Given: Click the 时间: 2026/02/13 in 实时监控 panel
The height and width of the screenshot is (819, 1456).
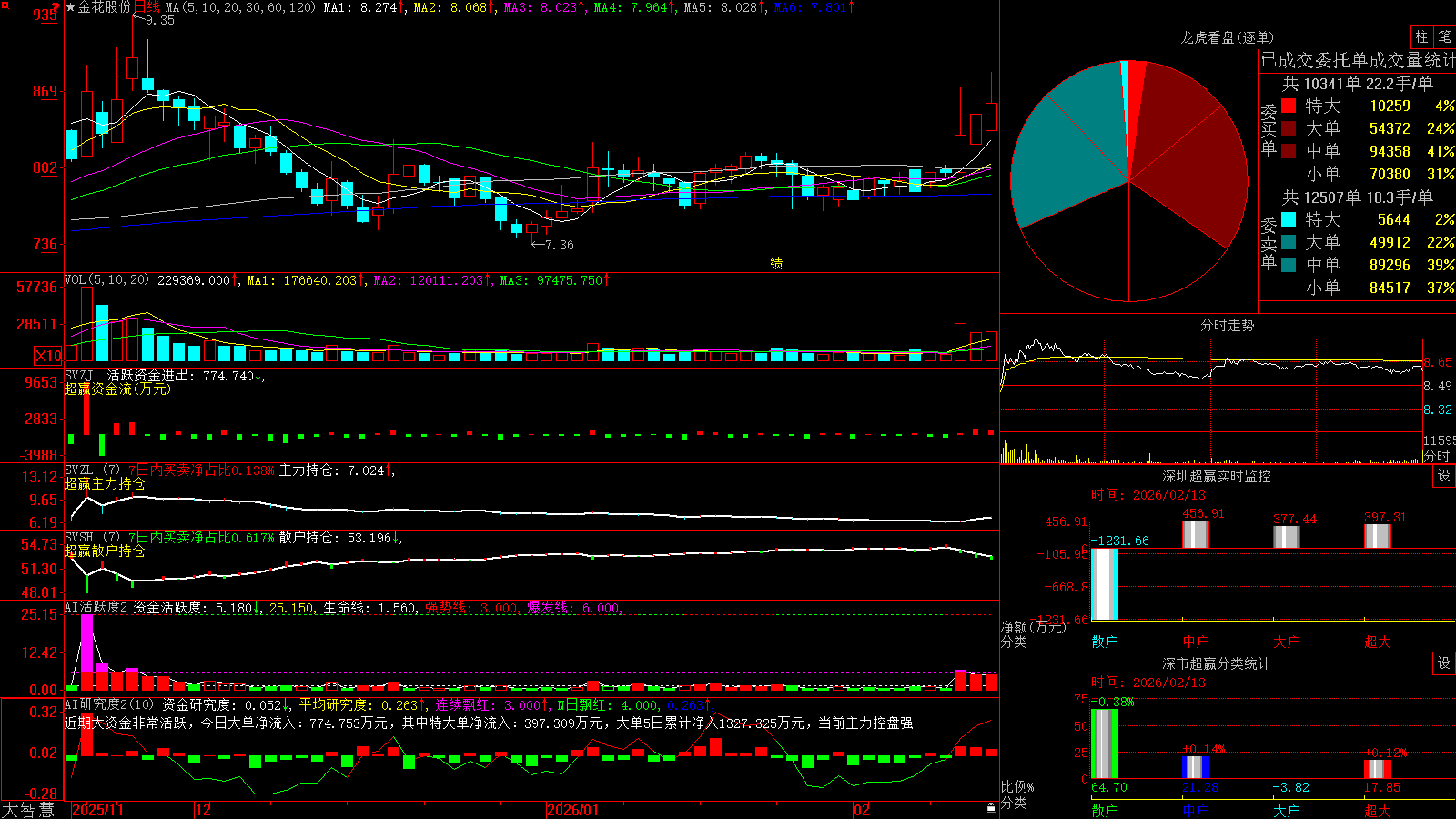Looking at the screenshot, I should [1148, 495].
